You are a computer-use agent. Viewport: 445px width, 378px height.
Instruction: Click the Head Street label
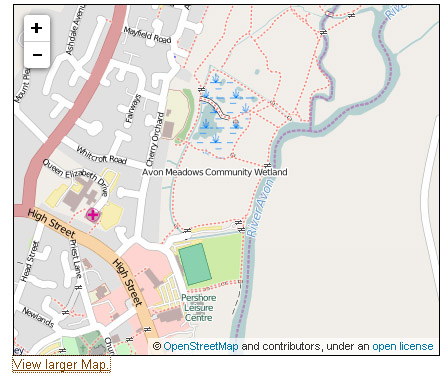(29, 262)
